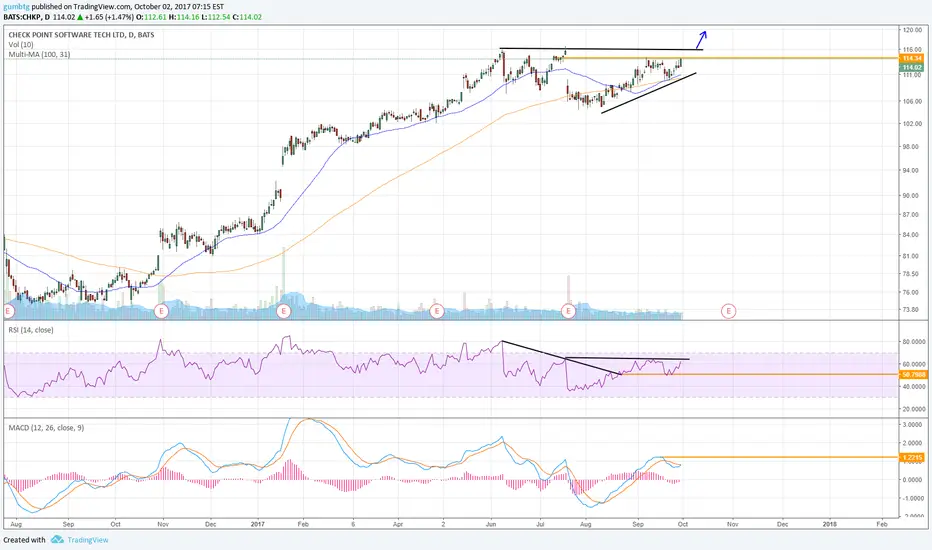Click the earnings E marker near late July 2017
Screen dimensions: 932x550
(x=569, y=310)
